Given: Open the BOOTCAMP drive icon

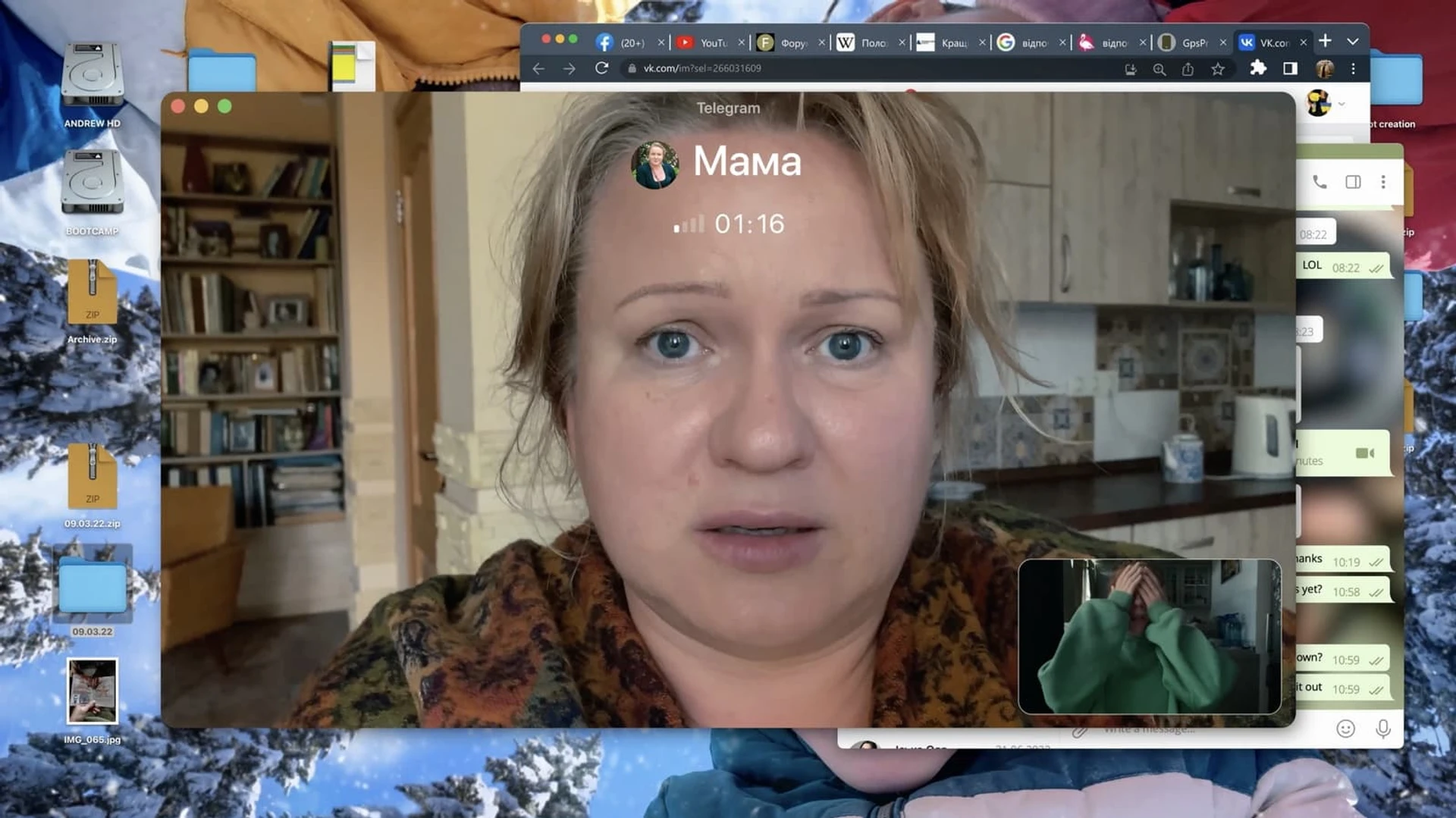Looking at the screenshot, I should coord(92,183).
